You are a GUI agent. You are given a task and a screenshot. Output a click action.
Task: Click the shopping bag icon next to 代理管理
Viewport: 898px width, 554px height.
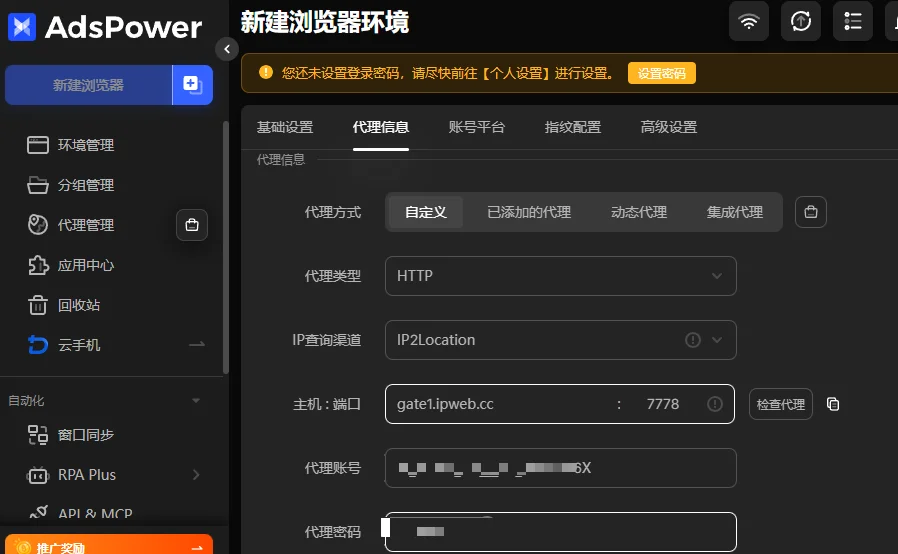(x=192, y=225)
